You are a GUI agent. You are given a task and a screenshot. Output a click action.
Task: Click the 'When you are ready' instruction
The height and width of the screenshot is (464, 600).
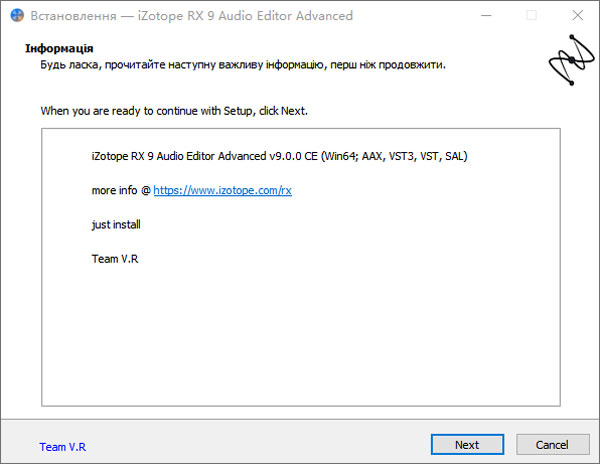[x=174, y=111]
